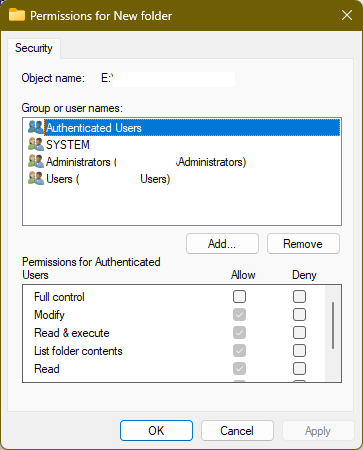Click the Deny column header
Viewport: 363px width, 450px height.
[304, 275]
